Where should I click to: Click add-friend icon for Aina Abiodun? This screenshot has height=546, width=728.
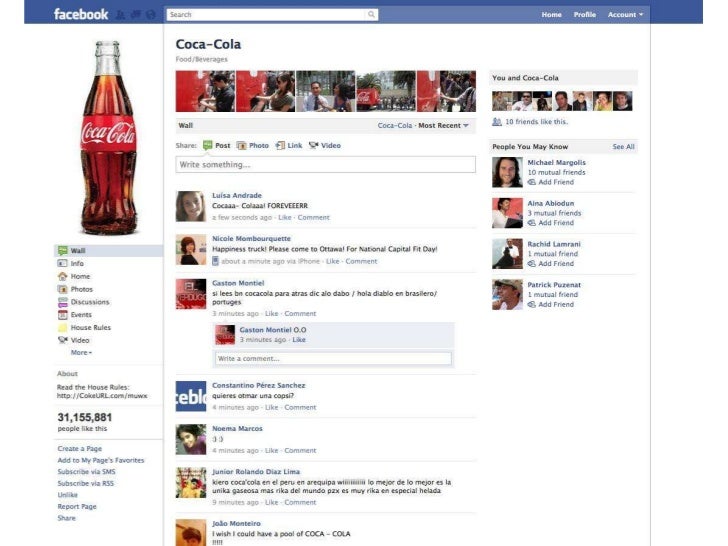pyautogui.click(x=532, y=223)
